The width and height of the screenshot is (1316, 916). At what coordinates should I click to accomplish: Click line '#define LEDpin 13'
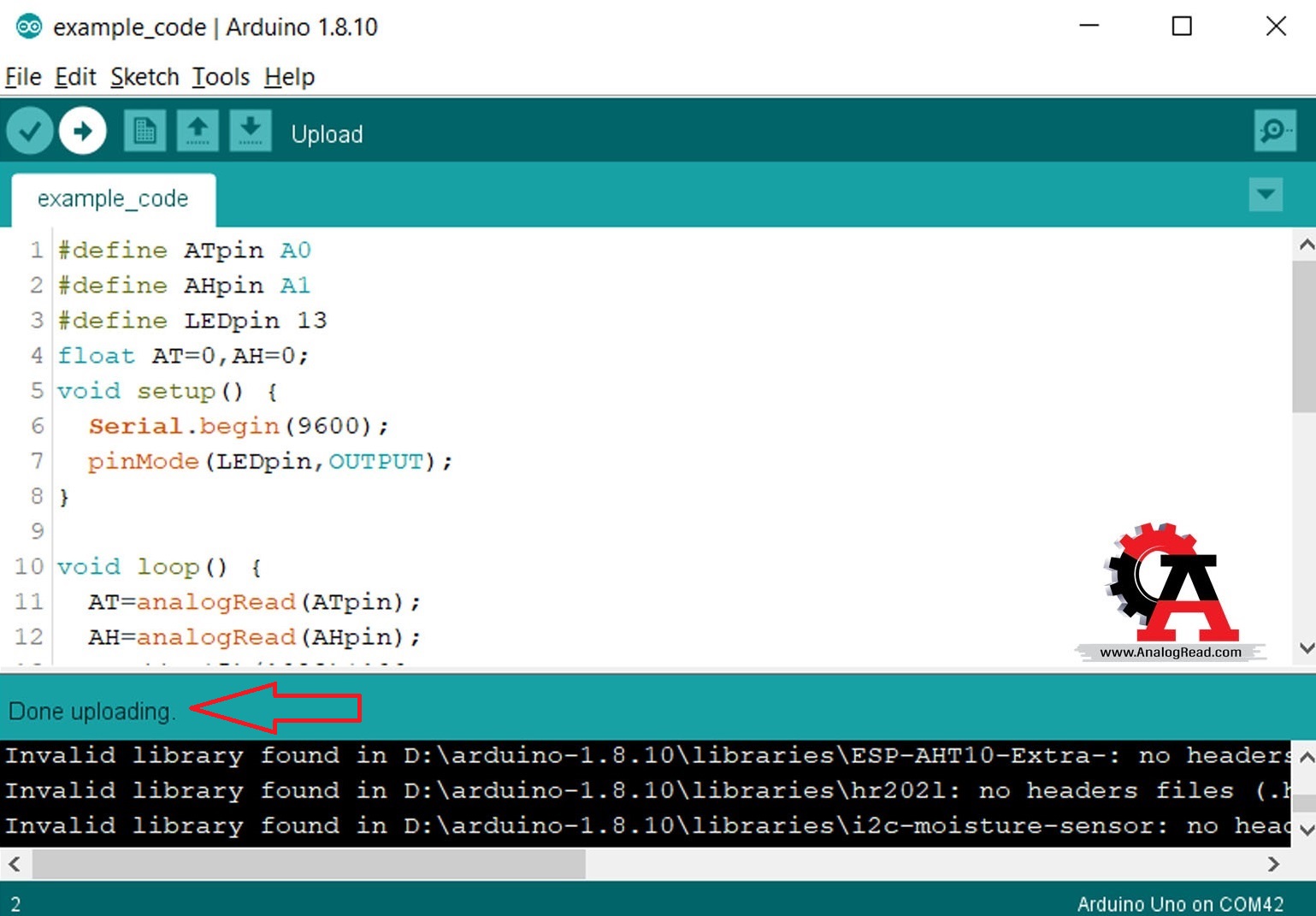tap(192, 320)
